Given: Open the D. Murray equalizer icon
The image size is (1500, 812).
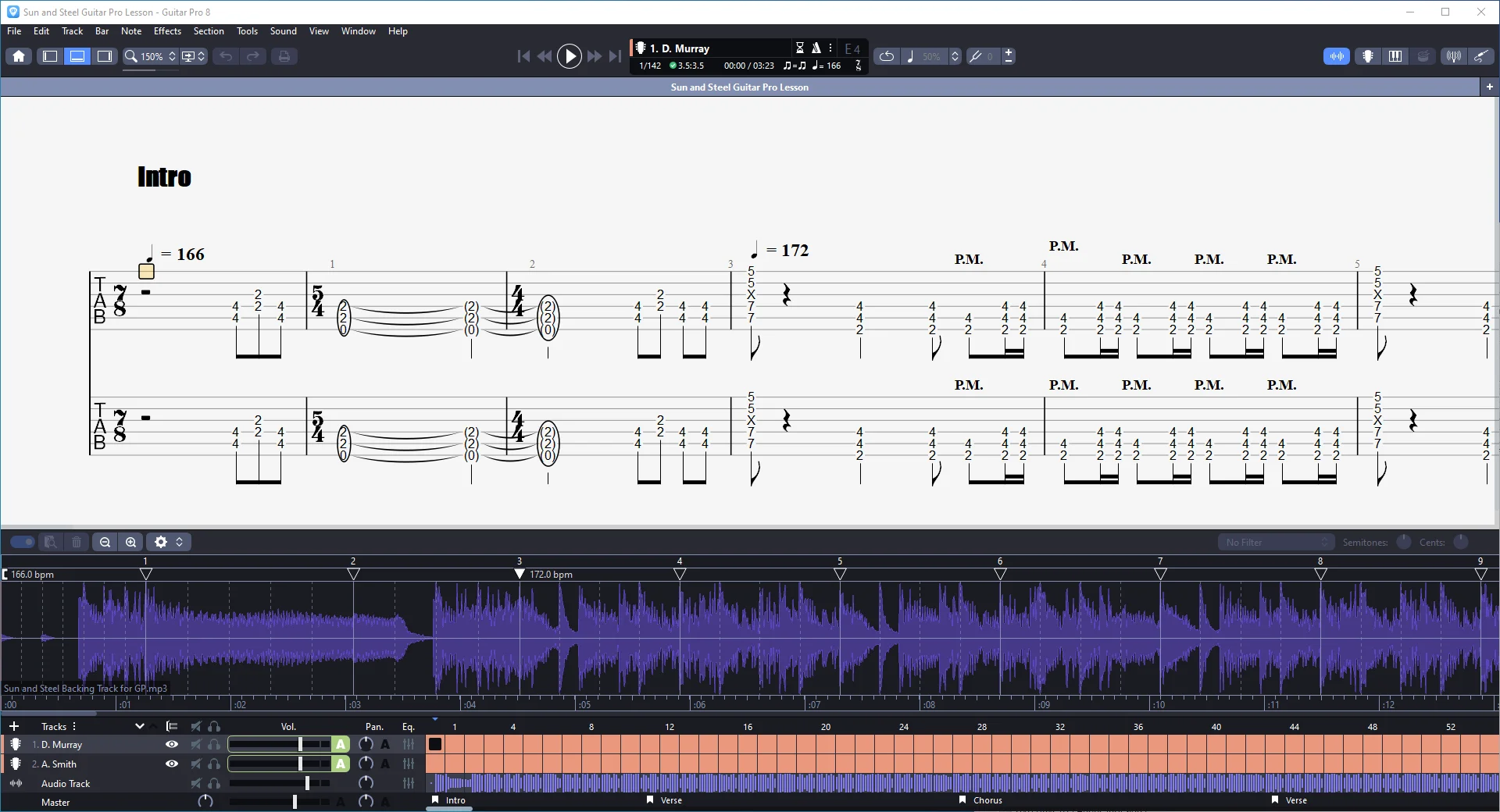Looking at the screenshot, I should pyautogui.click(x=409, y=745).
